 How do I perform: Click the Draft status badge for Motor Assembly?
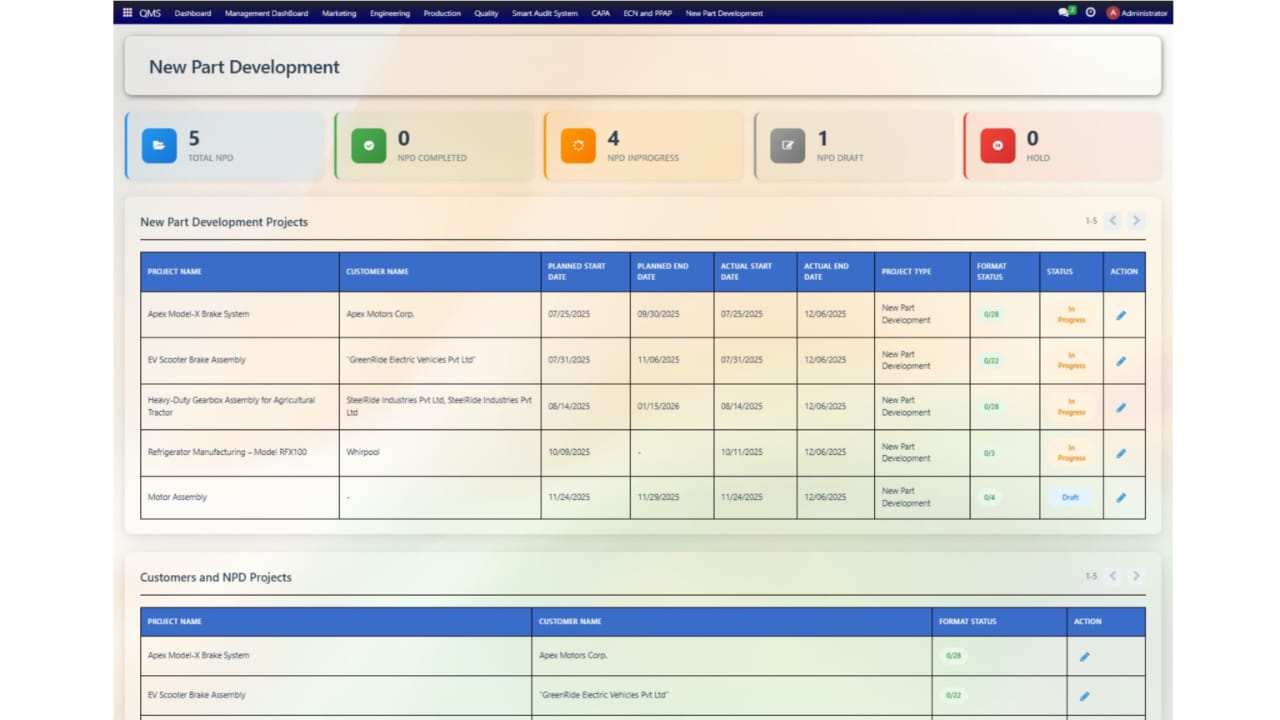click(1070, 497)
